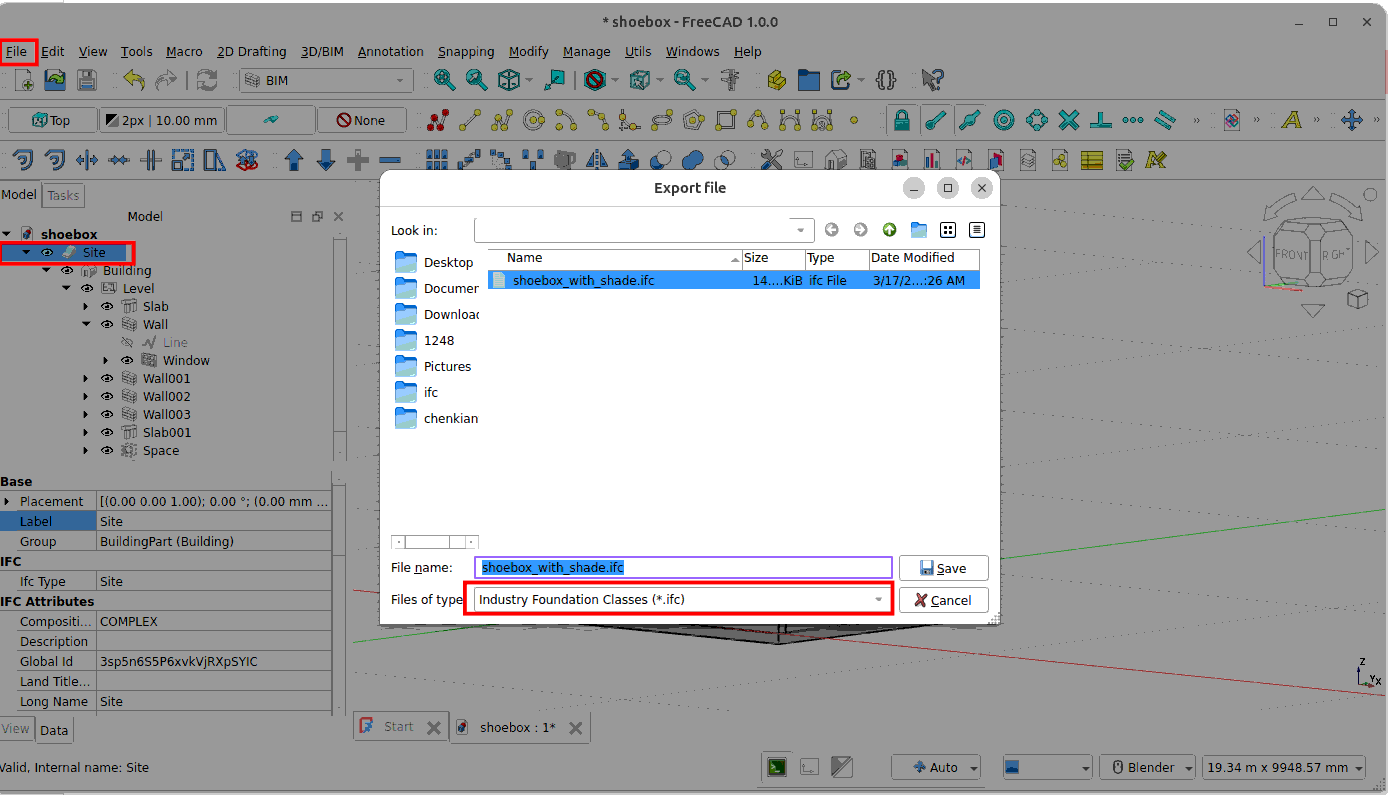The image size is (1388, 795).
Task: Click the Cancel button
Action: click(x=943, y=600)
